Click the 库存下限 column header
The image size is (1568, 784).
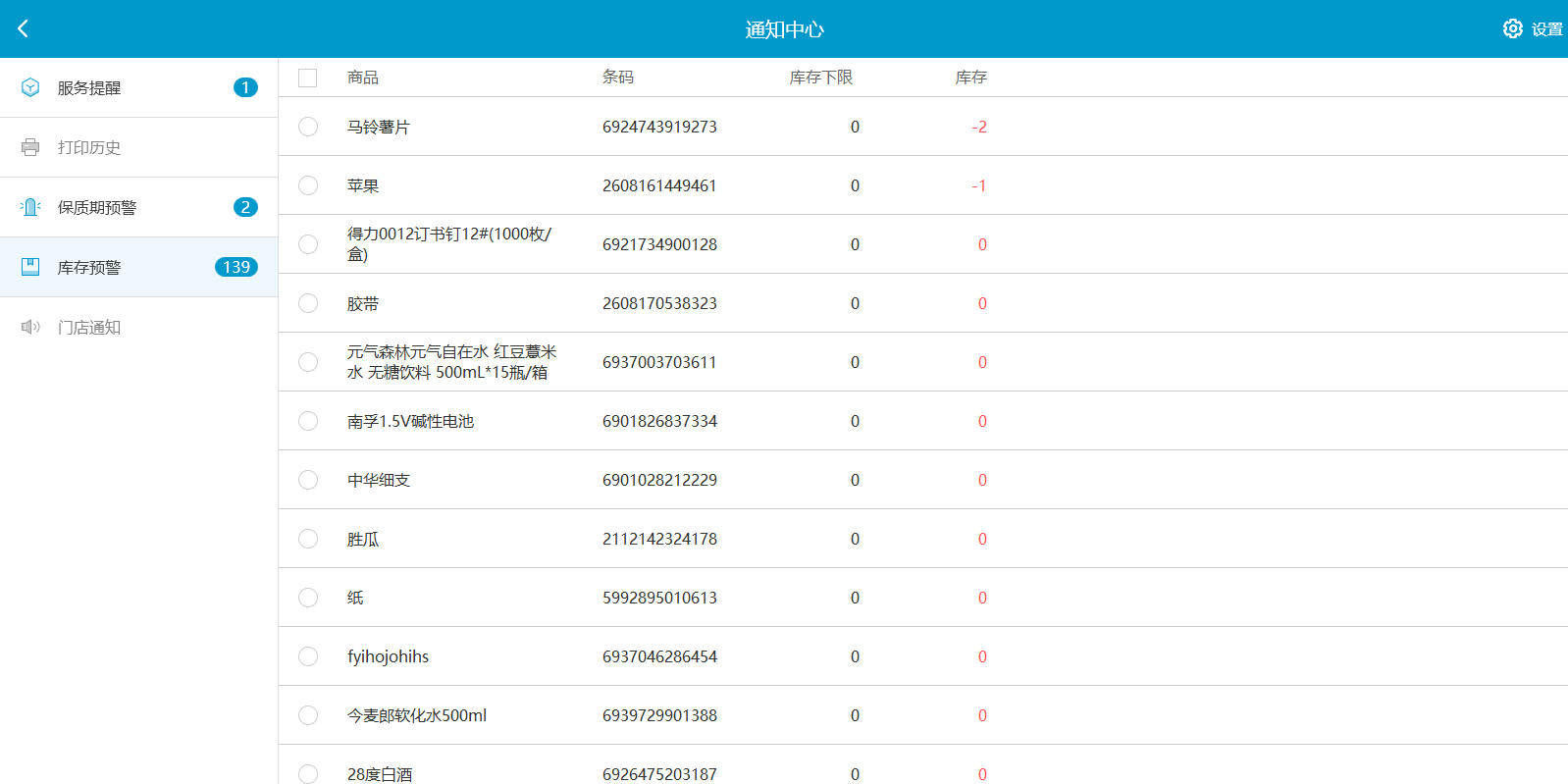[821, 78]
